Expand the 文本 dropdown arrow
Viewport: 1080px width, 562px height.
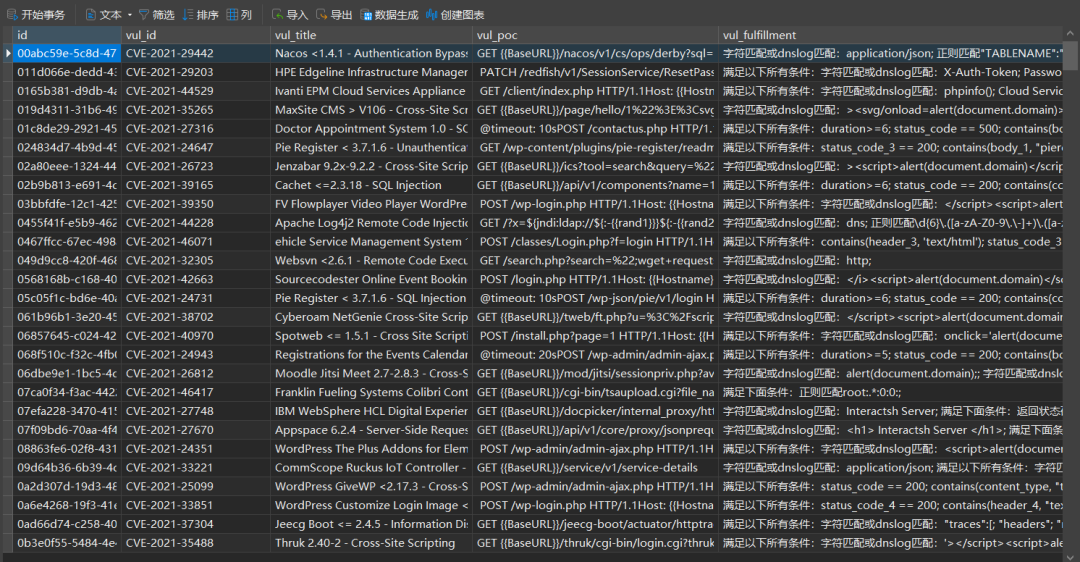pyautogui.click(x=129, y=15)
